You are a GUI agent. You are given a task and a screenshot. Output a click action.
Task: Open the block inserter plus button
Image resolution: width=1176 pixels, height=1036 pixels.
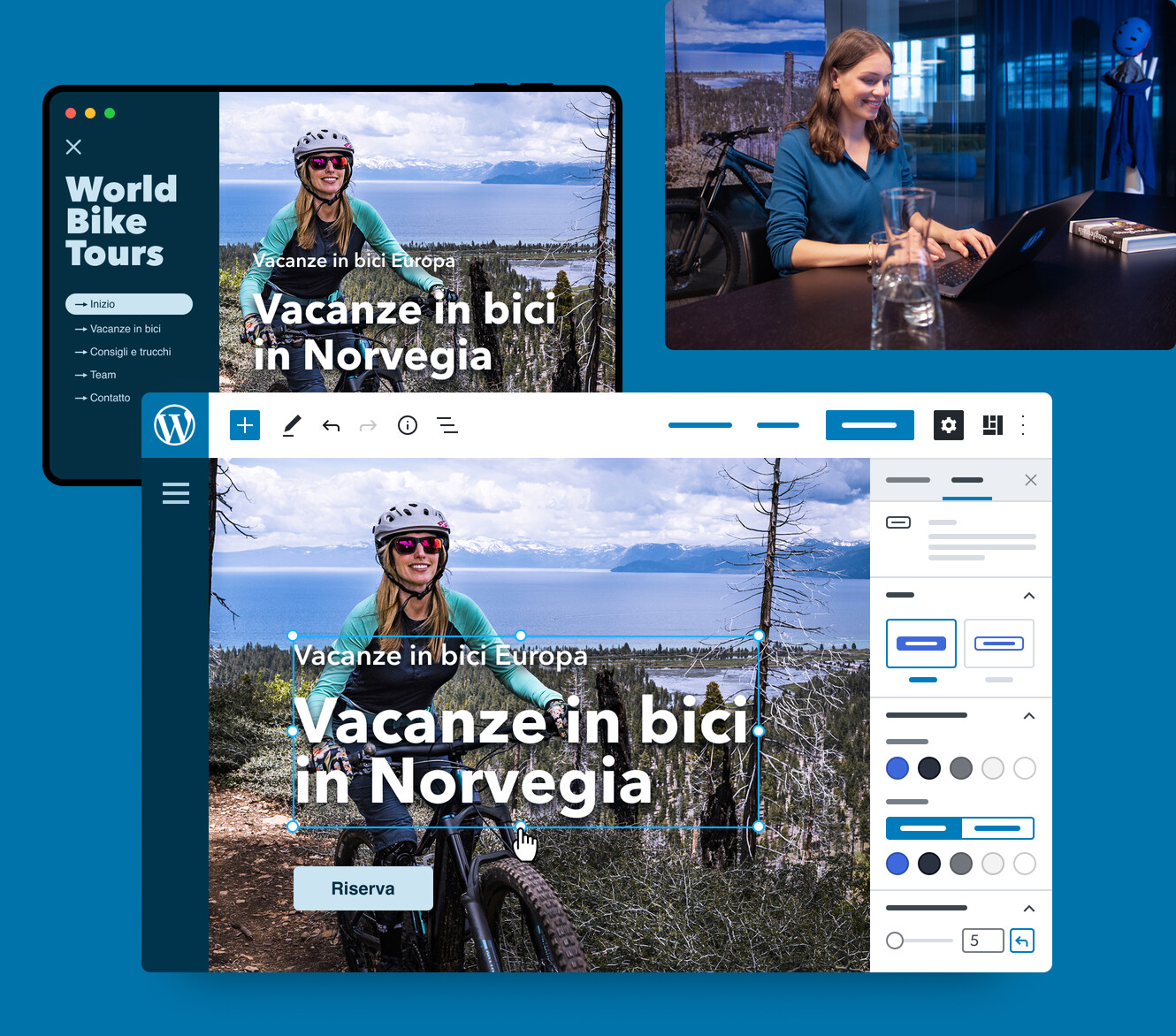(x=245, y=425)
